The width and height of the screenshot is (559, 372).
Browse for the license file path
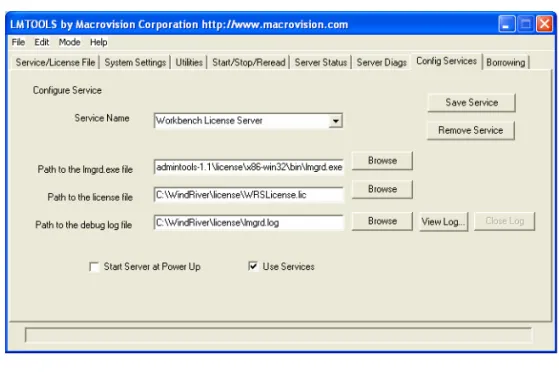[x=382, y=189]
